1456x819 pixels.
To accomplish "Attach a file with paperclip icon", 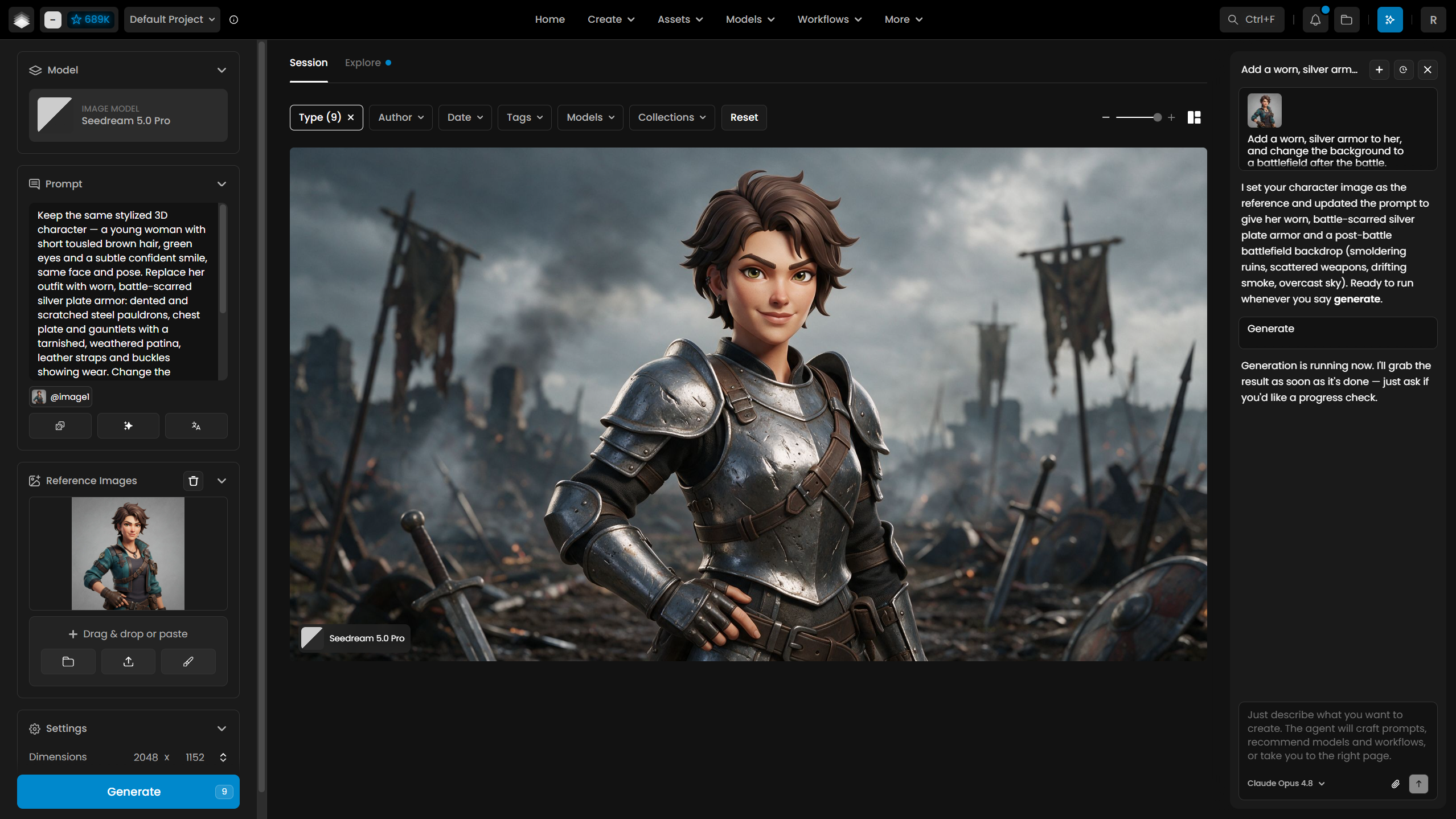I will 1395,784.
